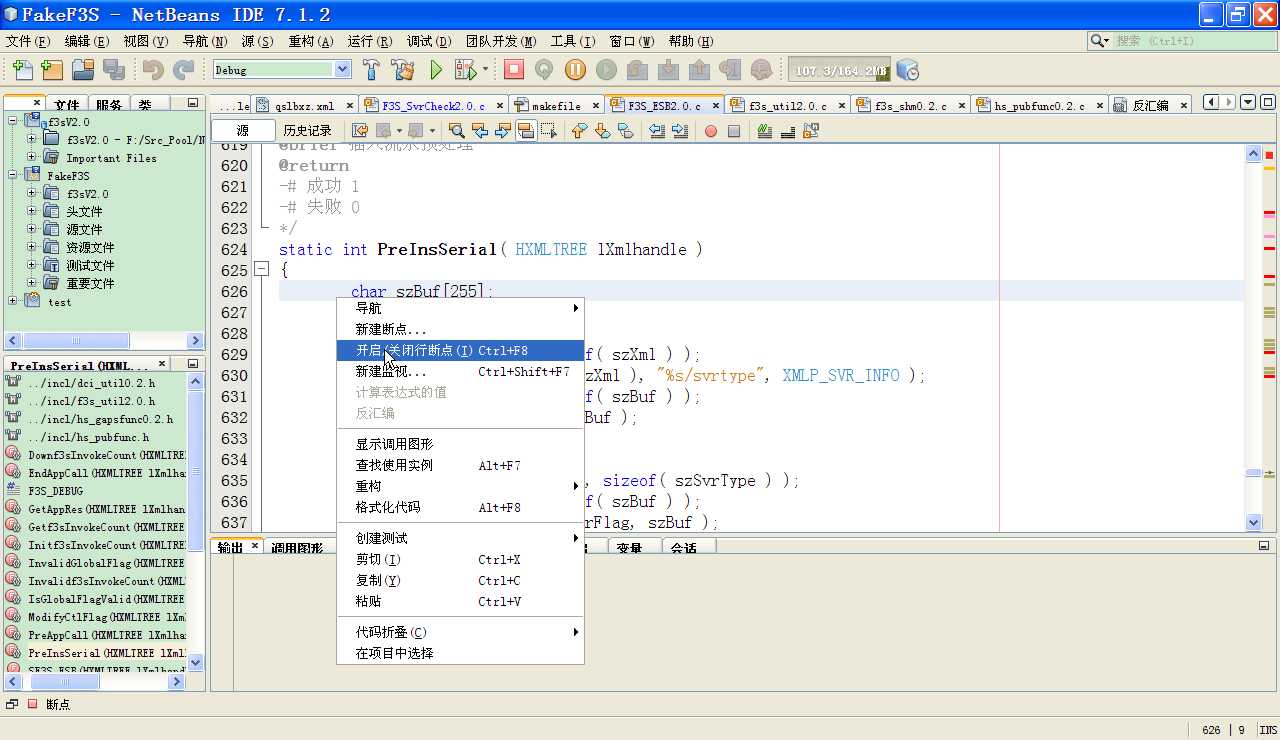The image size is (1280, 740).
Task: Click the Previous Bookmark icon
Action: tap(579, 131)
